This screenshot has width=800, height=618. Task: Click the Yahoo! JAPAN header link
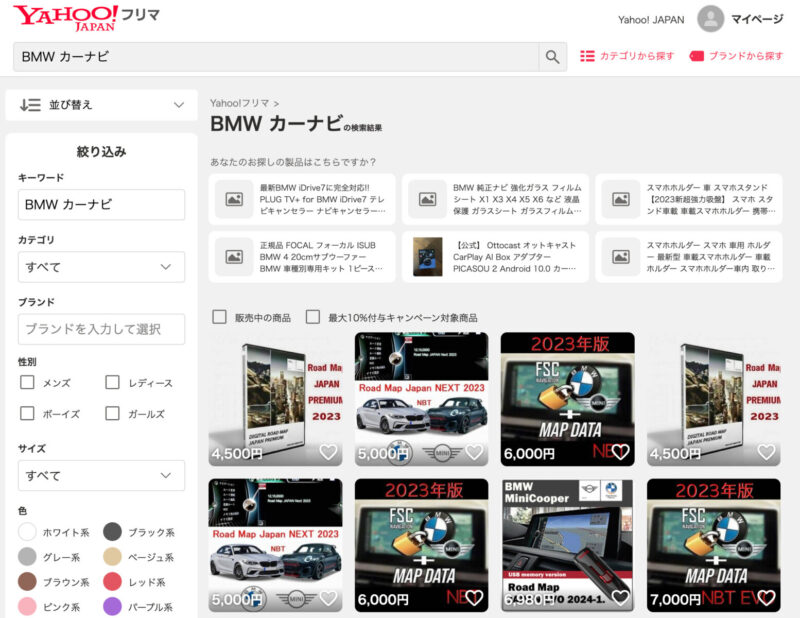coord(651,20)
